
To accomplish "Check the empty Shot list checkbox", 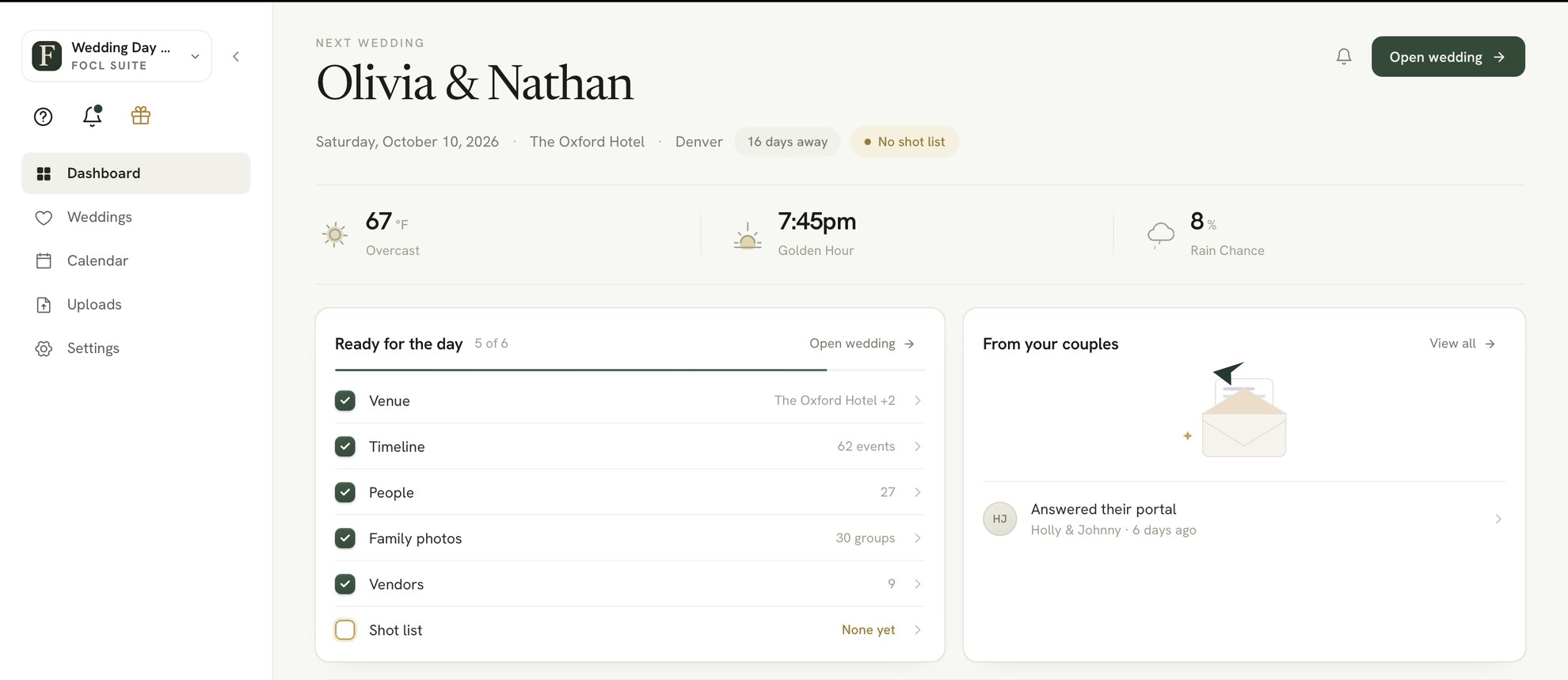I will click(345, 630).
